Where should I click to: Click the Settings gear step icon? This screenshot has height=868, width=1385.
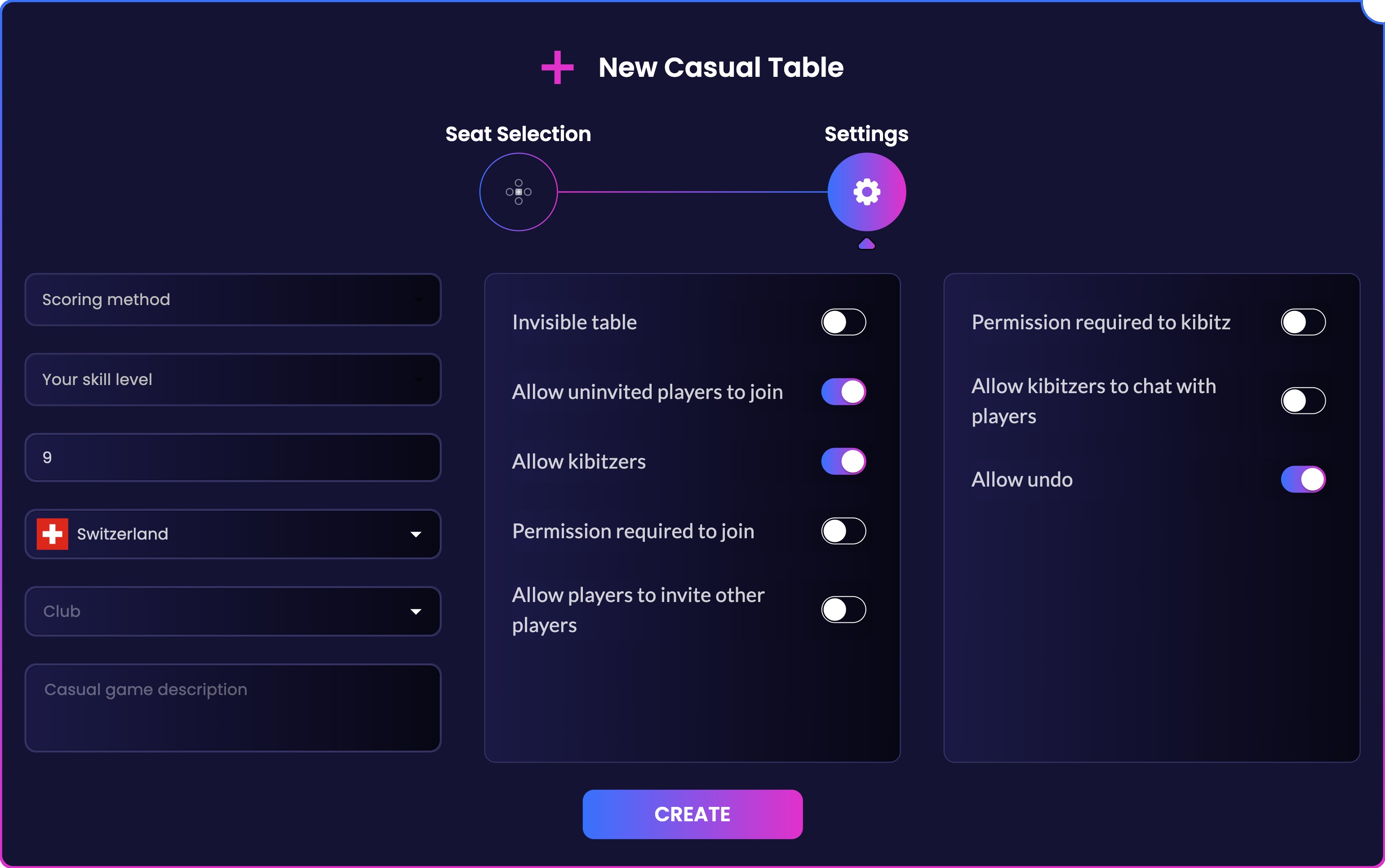(866, 192)
